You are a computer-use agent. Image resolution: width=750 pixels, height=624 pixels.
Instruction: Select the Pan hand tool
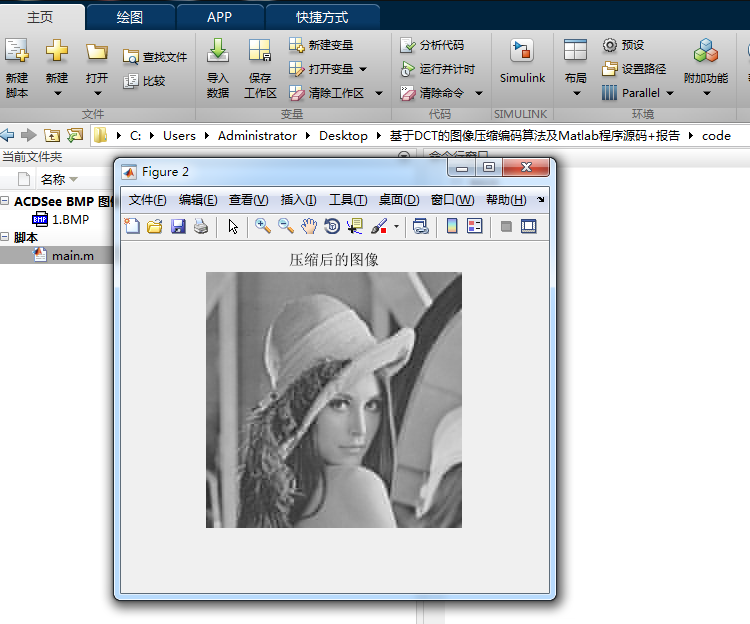[x=309, y=226]
